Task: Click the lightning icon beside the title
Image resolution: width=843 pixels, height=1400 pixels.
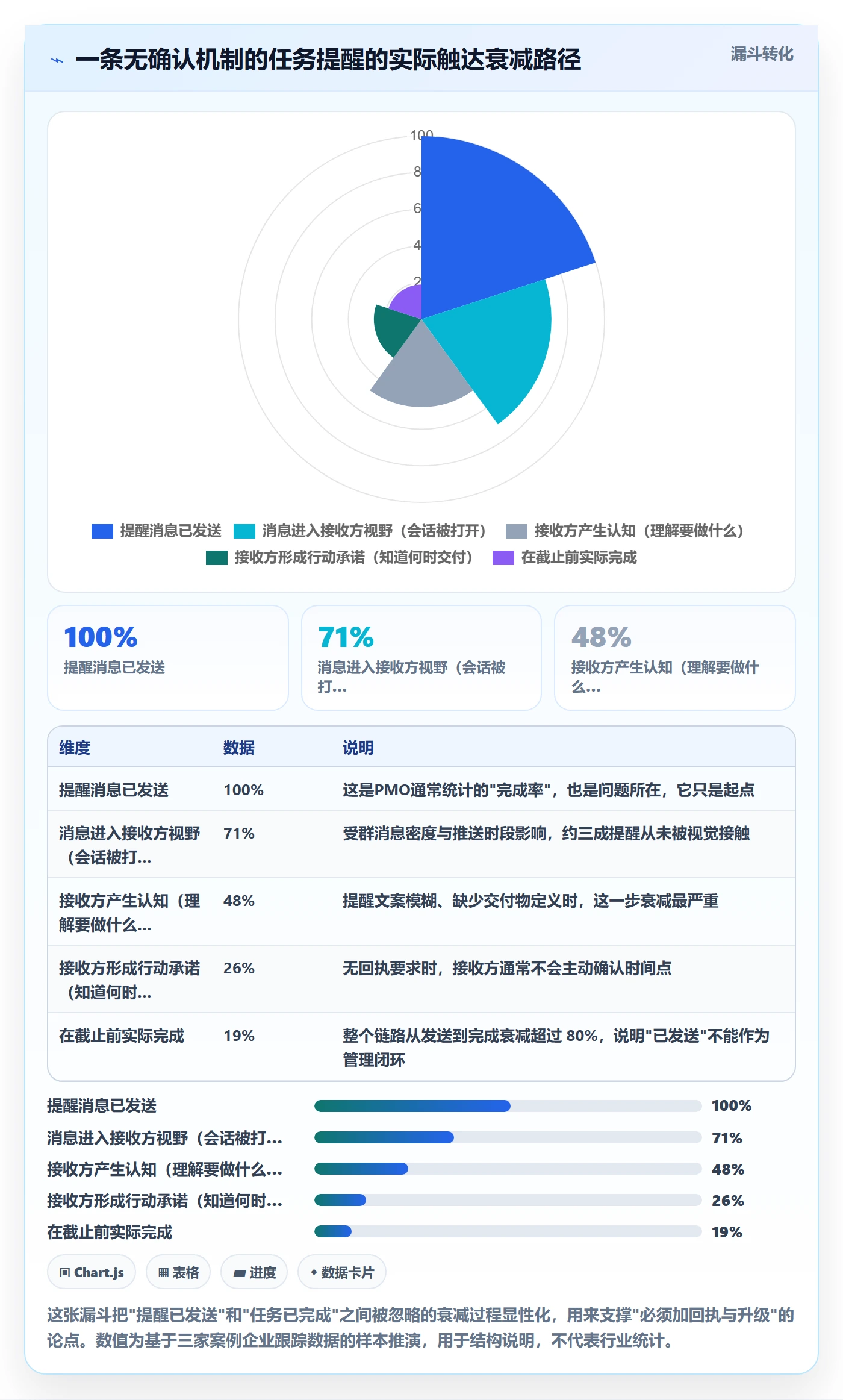Action: [x=57, y=60]
